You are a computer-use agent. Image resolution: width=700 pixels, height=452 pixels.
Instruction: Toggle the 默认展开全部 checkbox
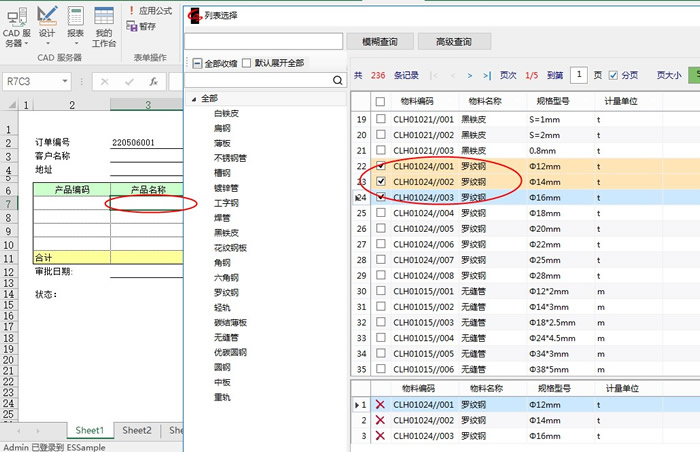247,63
